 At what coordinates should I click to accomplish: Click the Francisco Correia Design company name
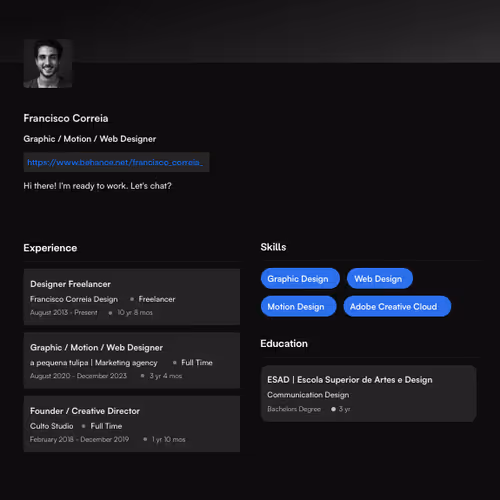coord(74,299)
